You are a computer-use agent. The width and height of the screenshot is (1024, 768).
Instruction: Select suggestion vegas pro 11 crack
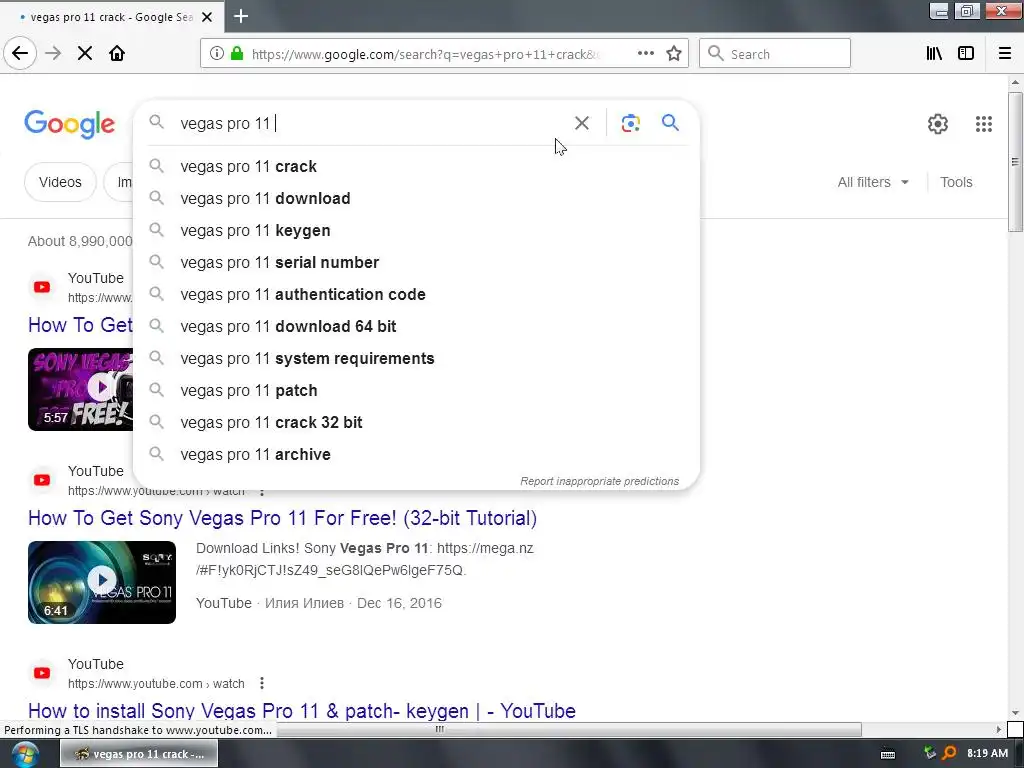coord(416,167)
